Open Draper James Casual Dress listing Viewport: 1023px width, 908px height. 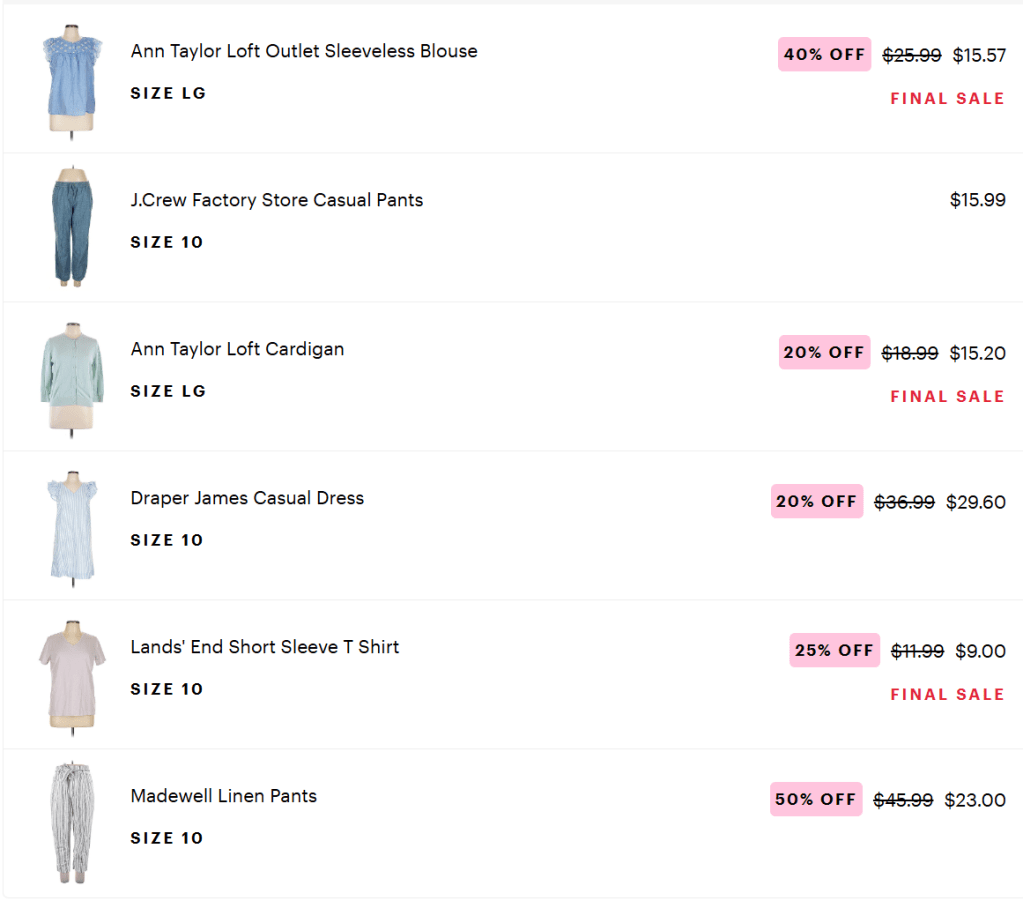click(247, 498)
